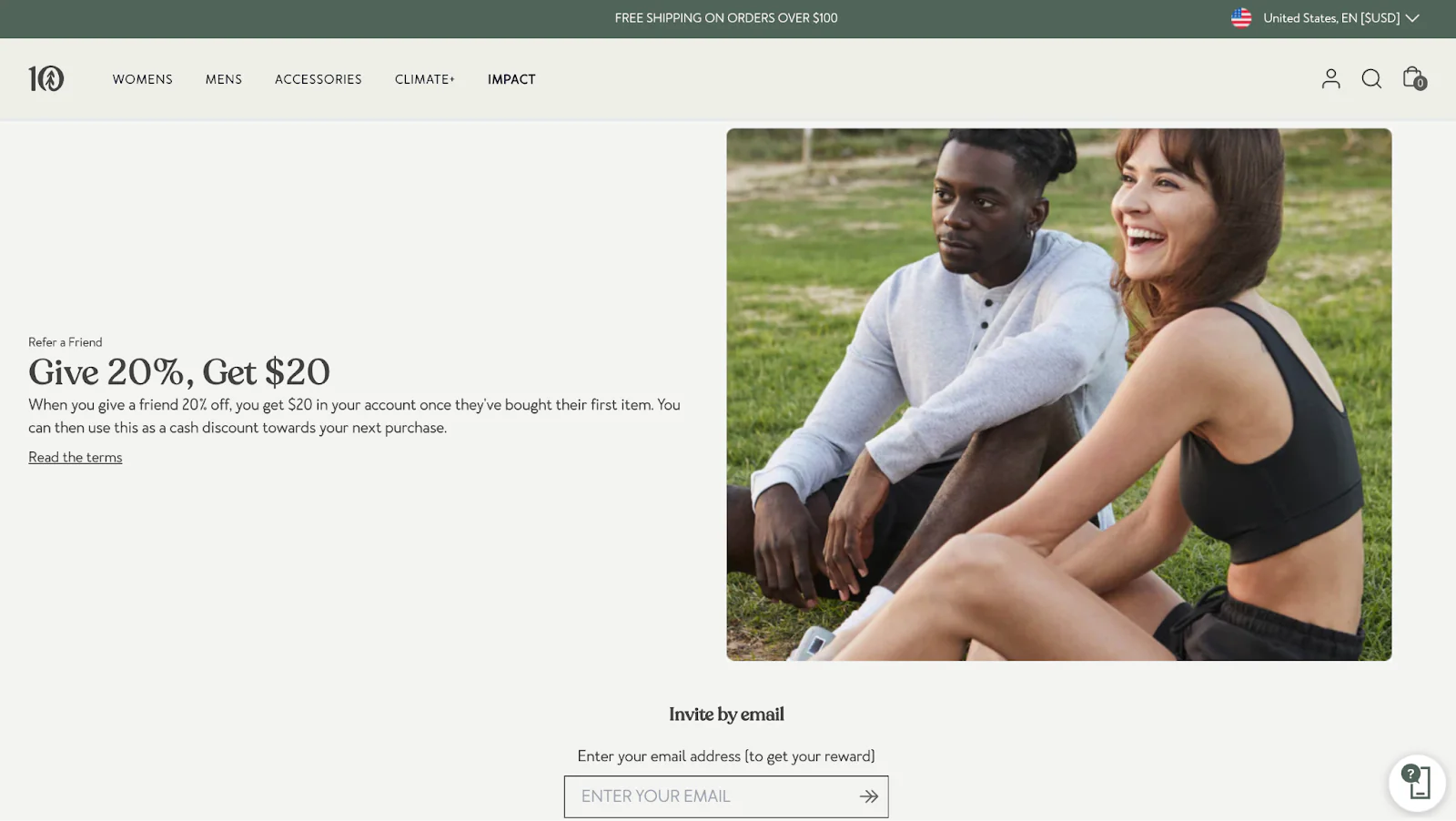Viewport: 1456px width, 821px height.
Task: Open the ACCESSORIES menu
Action: pos(318,79)
